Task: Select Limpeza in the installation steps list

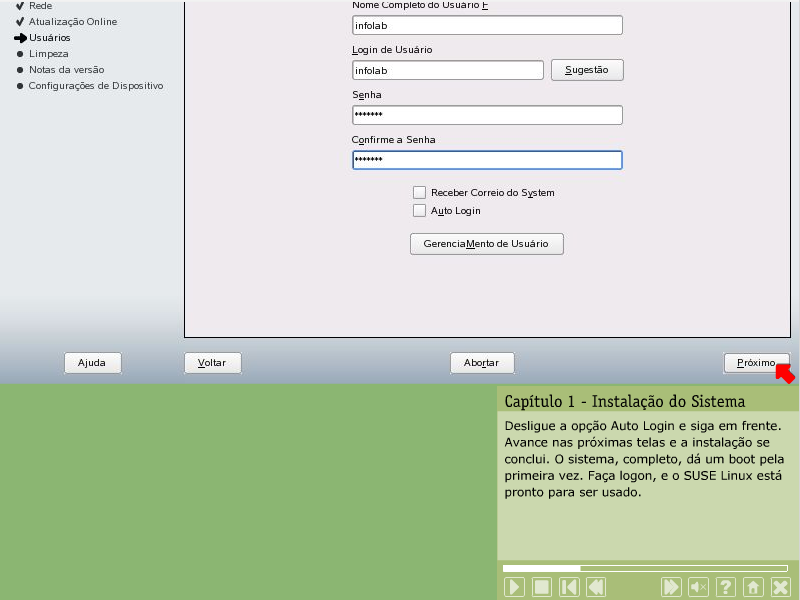Action: click(49, 53)
